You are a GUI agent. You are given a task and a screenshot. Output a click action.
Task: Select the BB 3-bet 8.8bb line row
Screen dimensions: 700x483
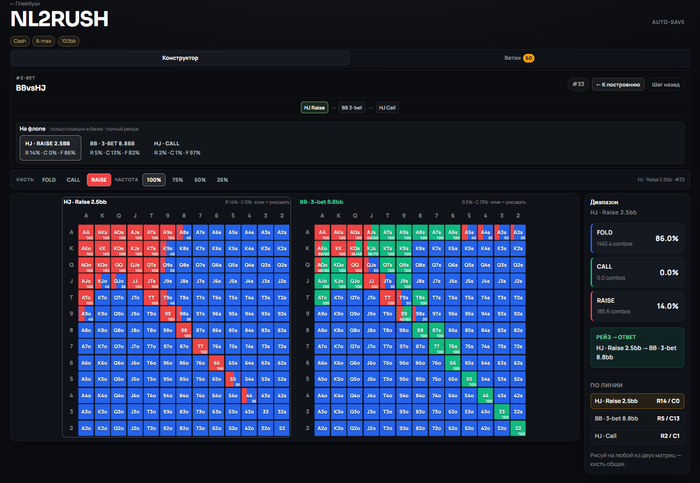[637, 418]
